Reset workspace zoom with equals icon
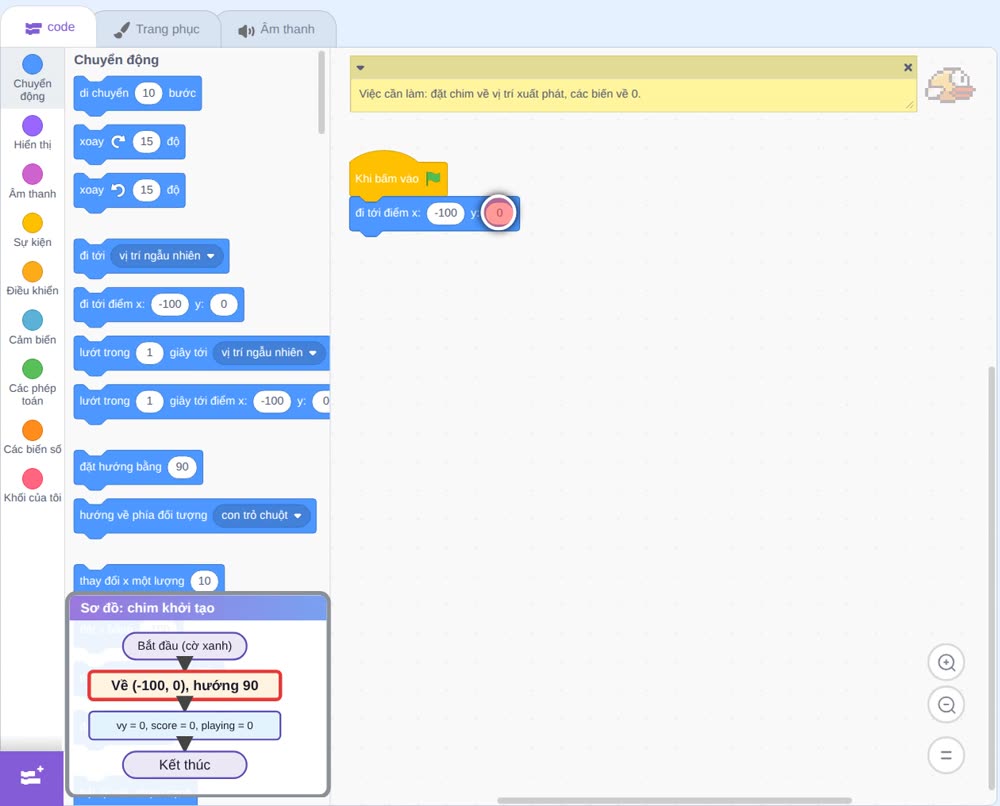The width and height of the screenshot is (1000, 806). 946,755
